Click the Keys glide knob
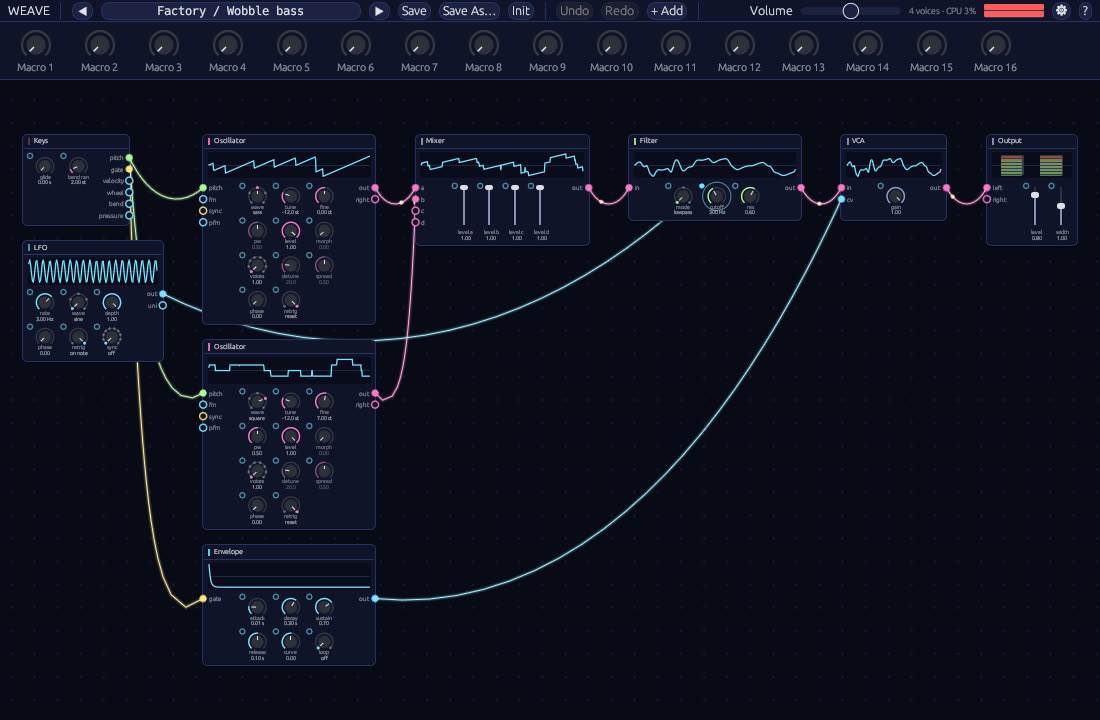 [x=45, y=166]
